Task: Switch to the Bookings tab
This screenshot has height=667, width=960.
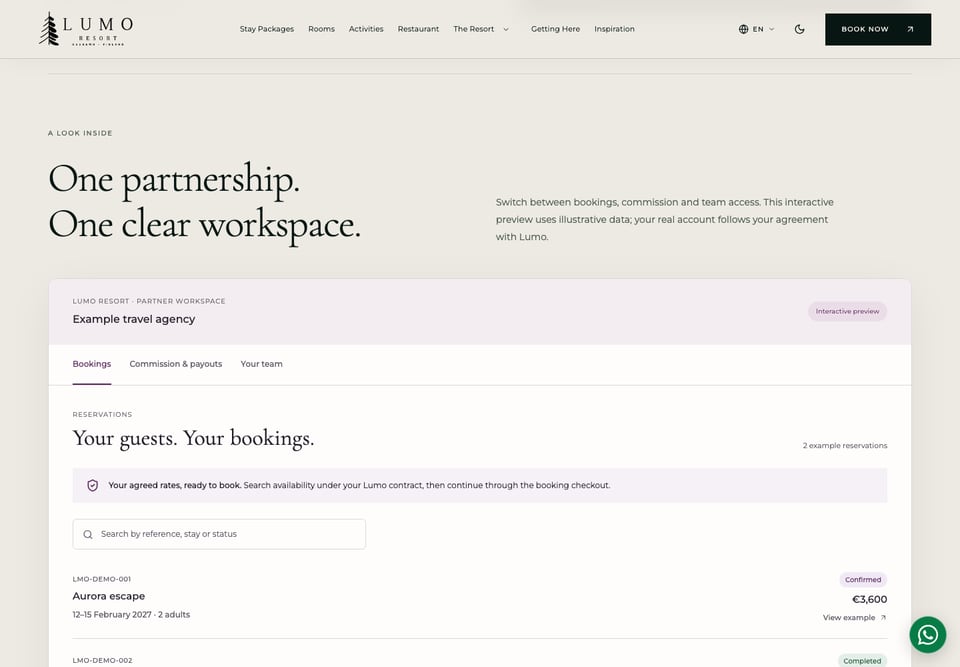Action: [x=92, y=364]
